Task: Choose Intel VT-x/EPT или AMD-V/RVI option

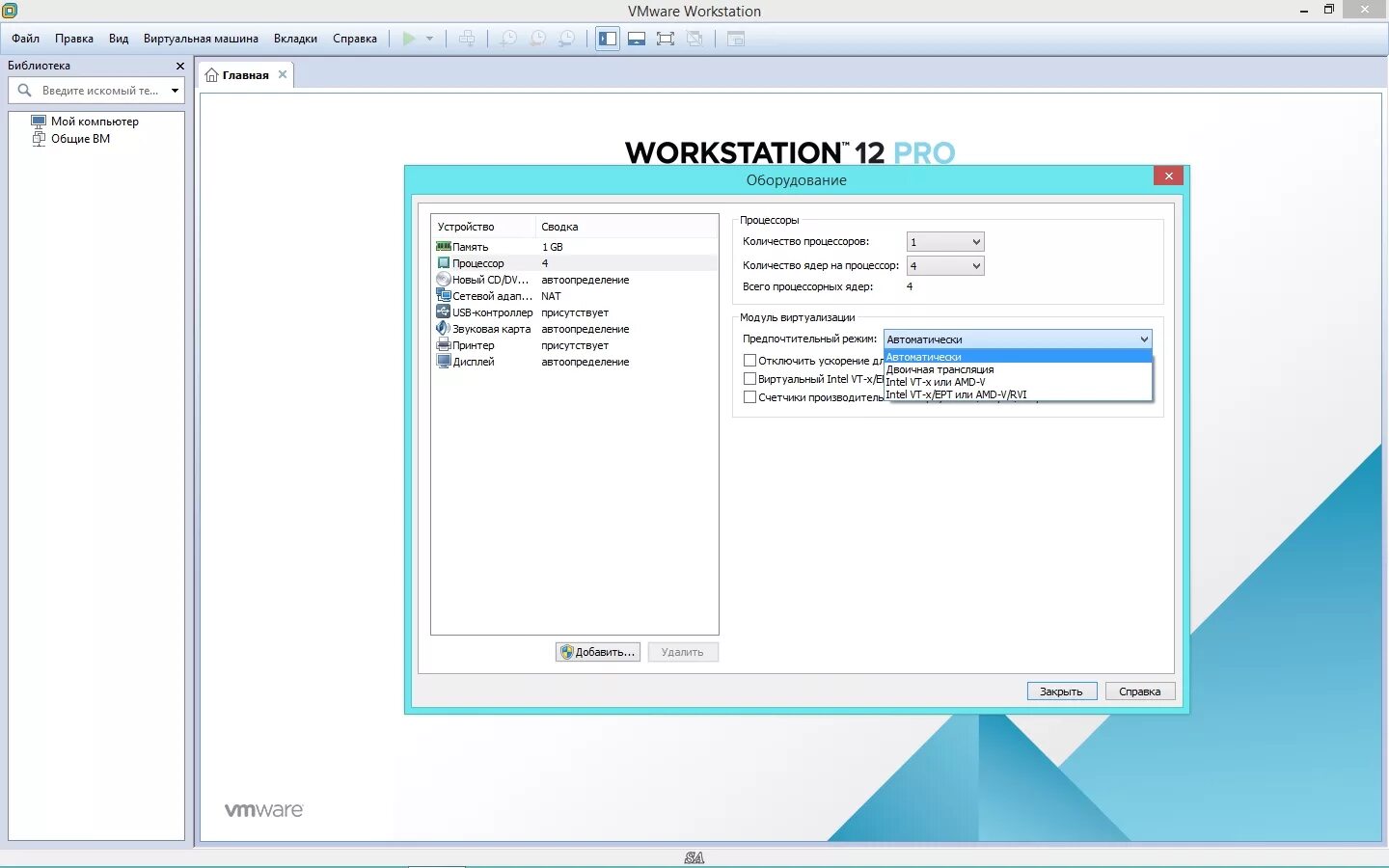Action: point(1018,394)
